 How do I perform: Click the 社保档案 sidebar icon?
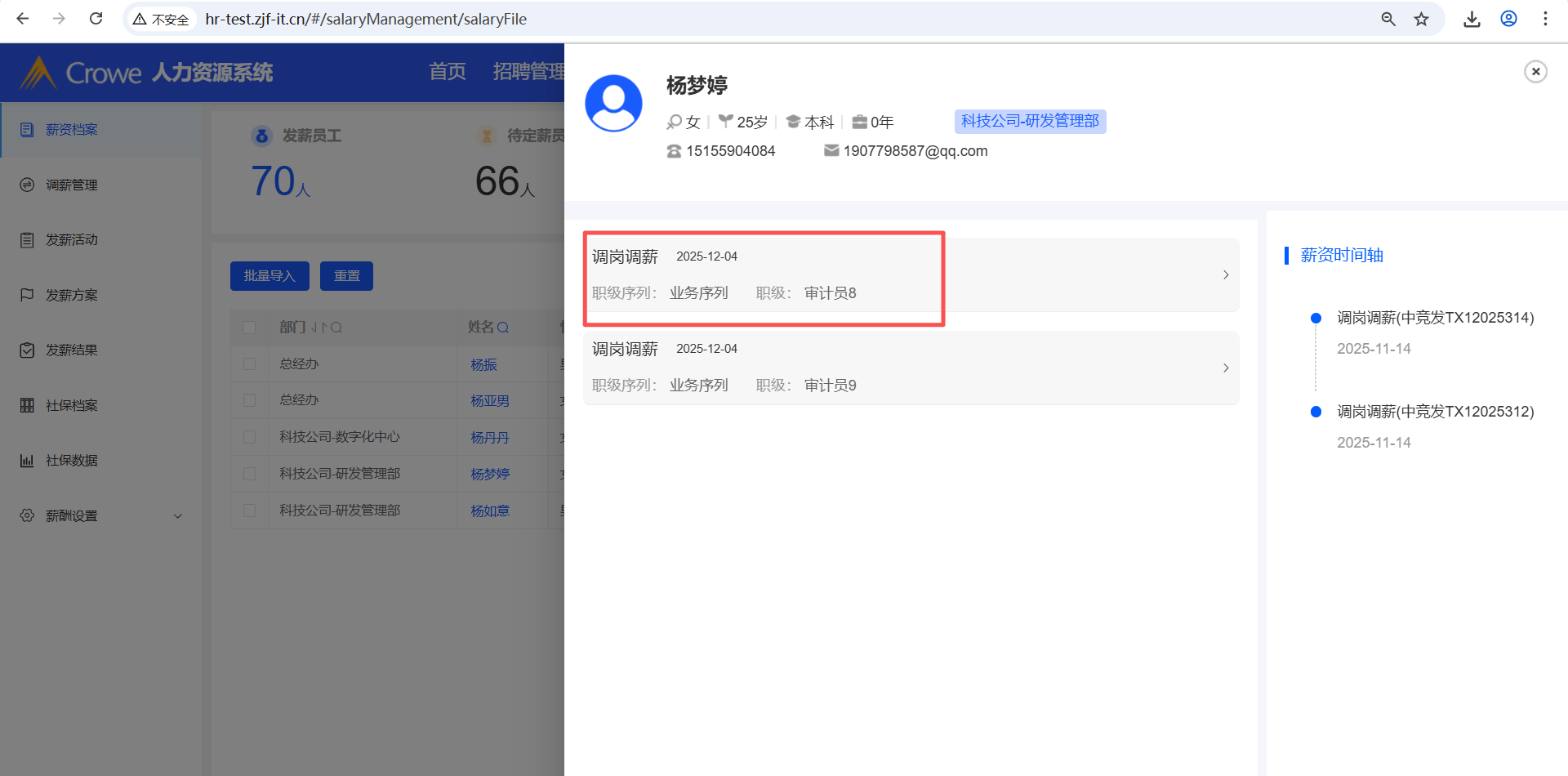click(x=27, y=405)
